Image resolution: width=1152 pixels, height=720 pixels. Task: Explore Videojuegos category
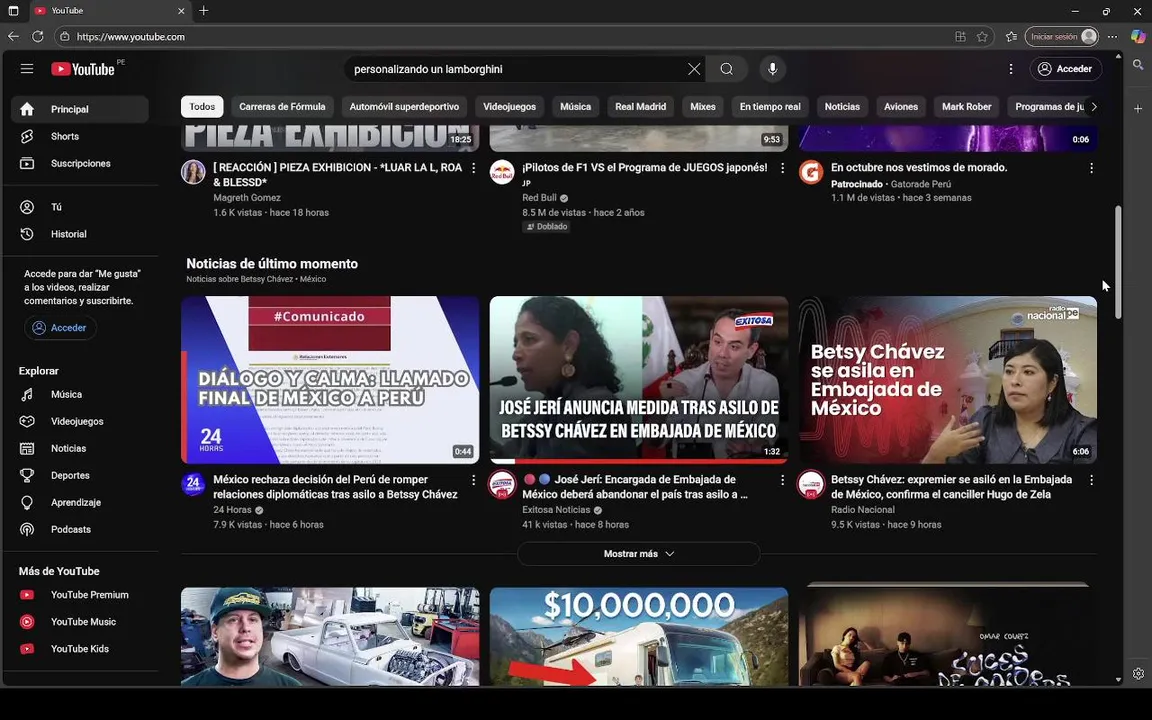click(79, 422)
